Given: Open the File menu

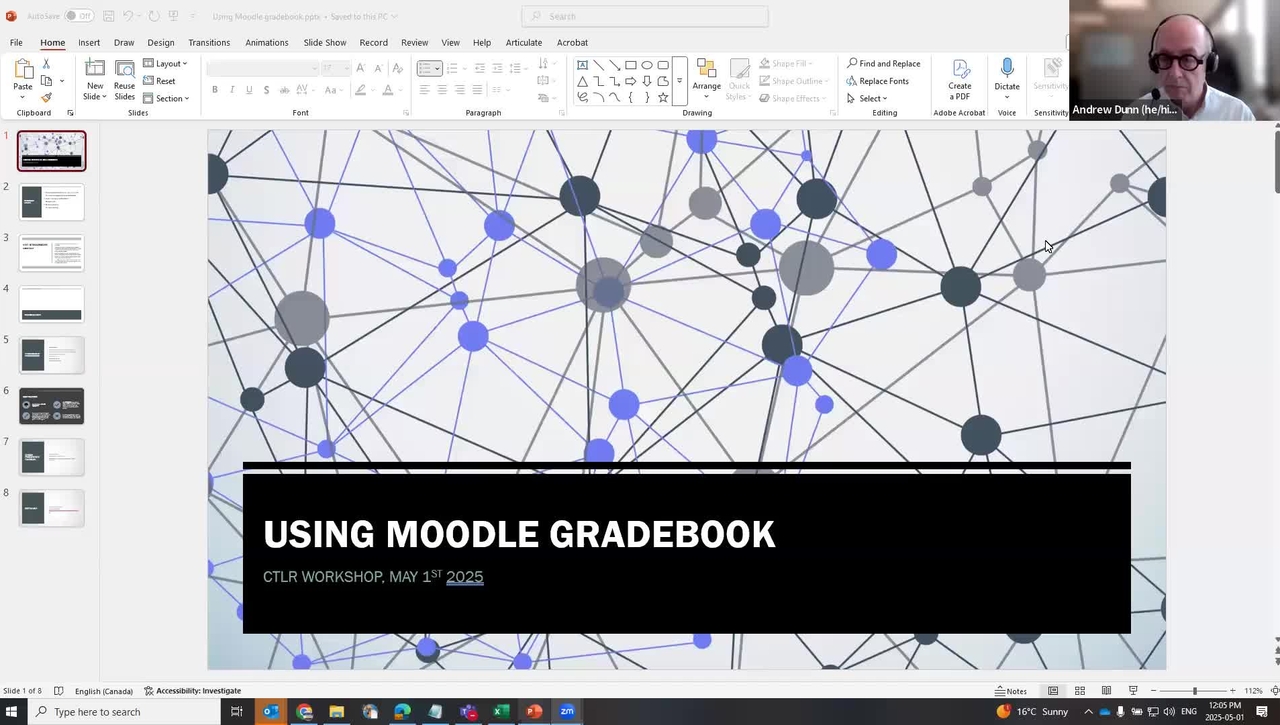Looking at the screenshot, I should pyautogui.click(x=16, y=43).
